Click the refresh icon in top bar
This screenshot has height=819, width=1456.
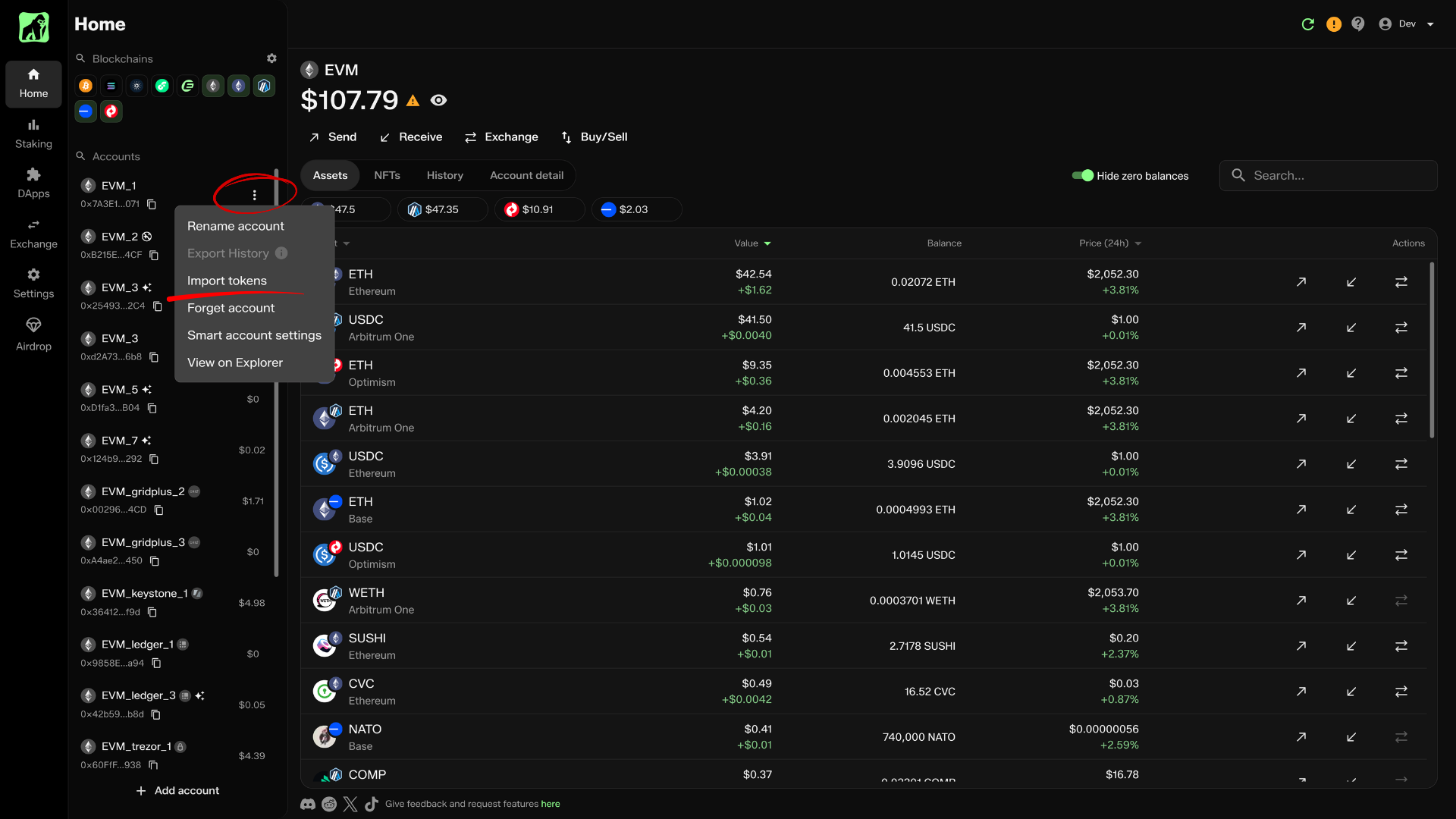click(1307, 24)
